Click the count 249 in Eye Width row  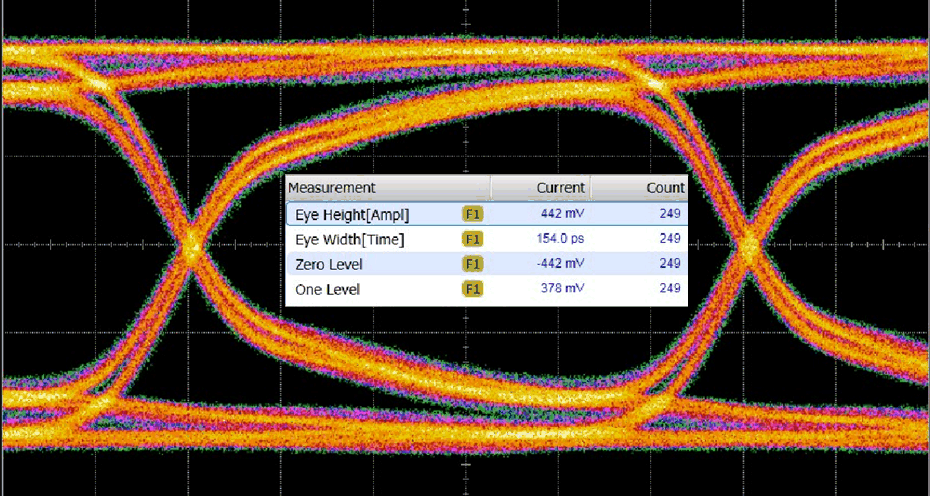click(670, 239)
